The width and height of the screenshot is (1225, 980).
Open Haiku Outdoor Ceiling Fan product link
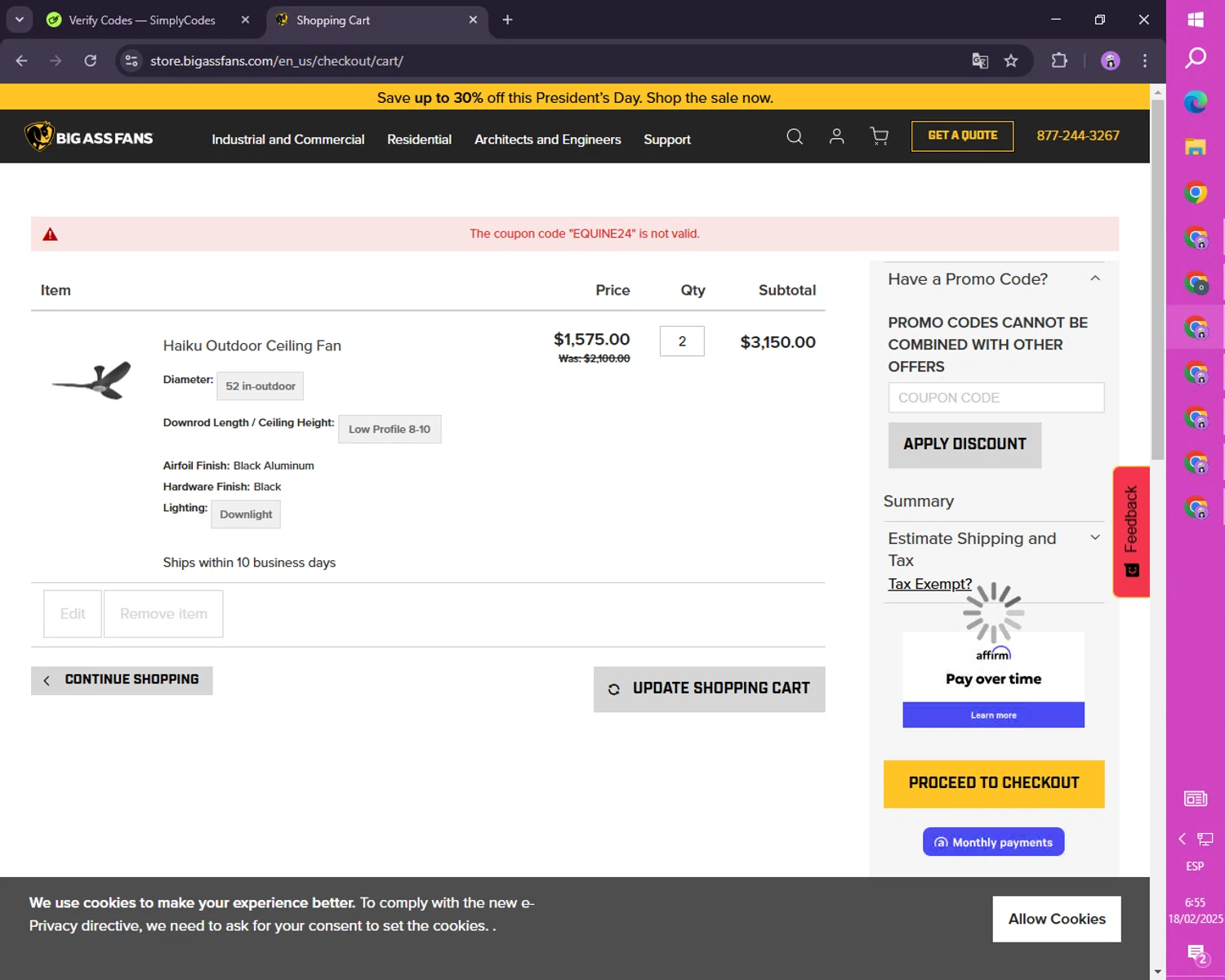(252, 345)
